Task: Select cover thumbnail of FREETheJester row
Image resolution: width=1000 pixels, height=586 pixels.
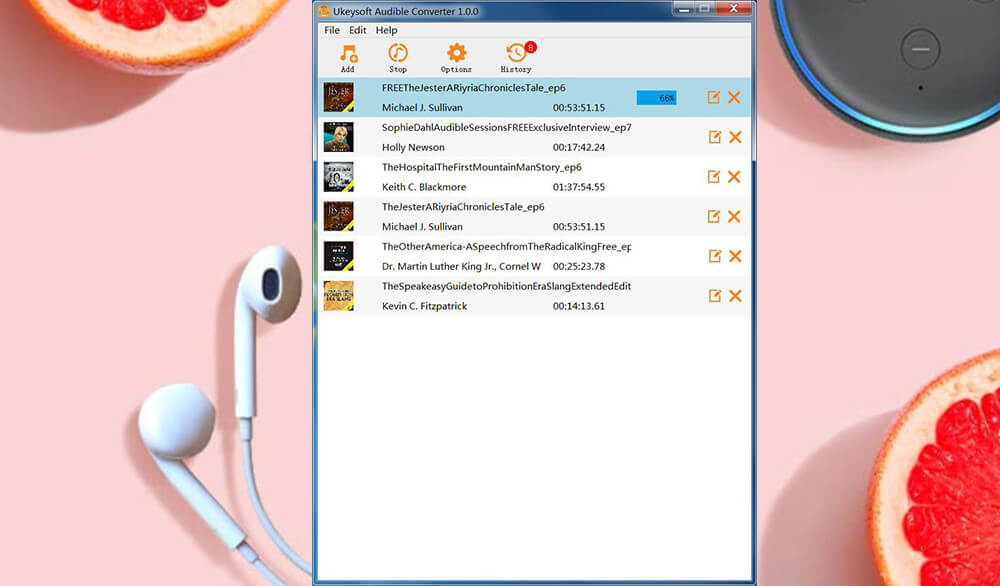Action: coord(339,98)
